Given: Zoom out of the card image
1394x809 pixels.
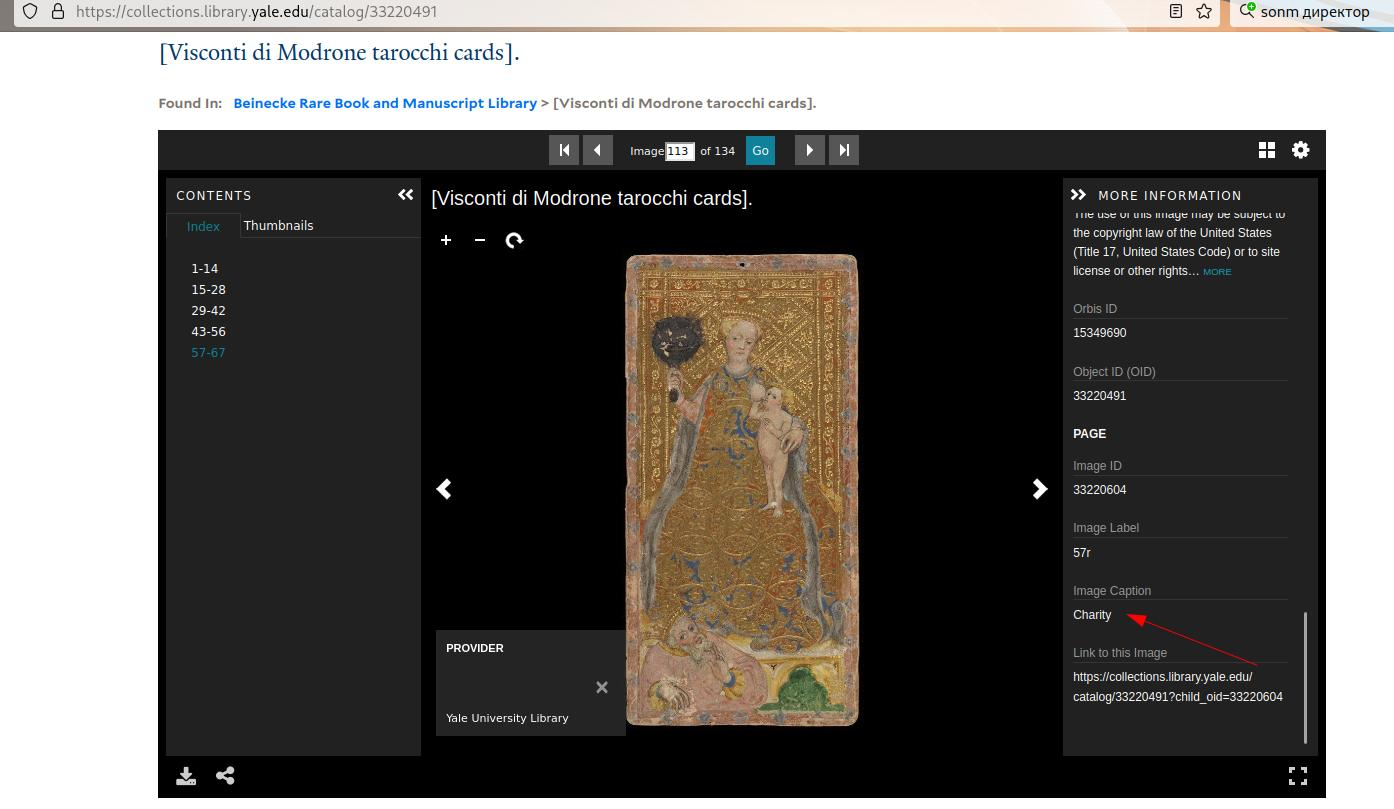Looking at the screenshot, I should [480, 240].
